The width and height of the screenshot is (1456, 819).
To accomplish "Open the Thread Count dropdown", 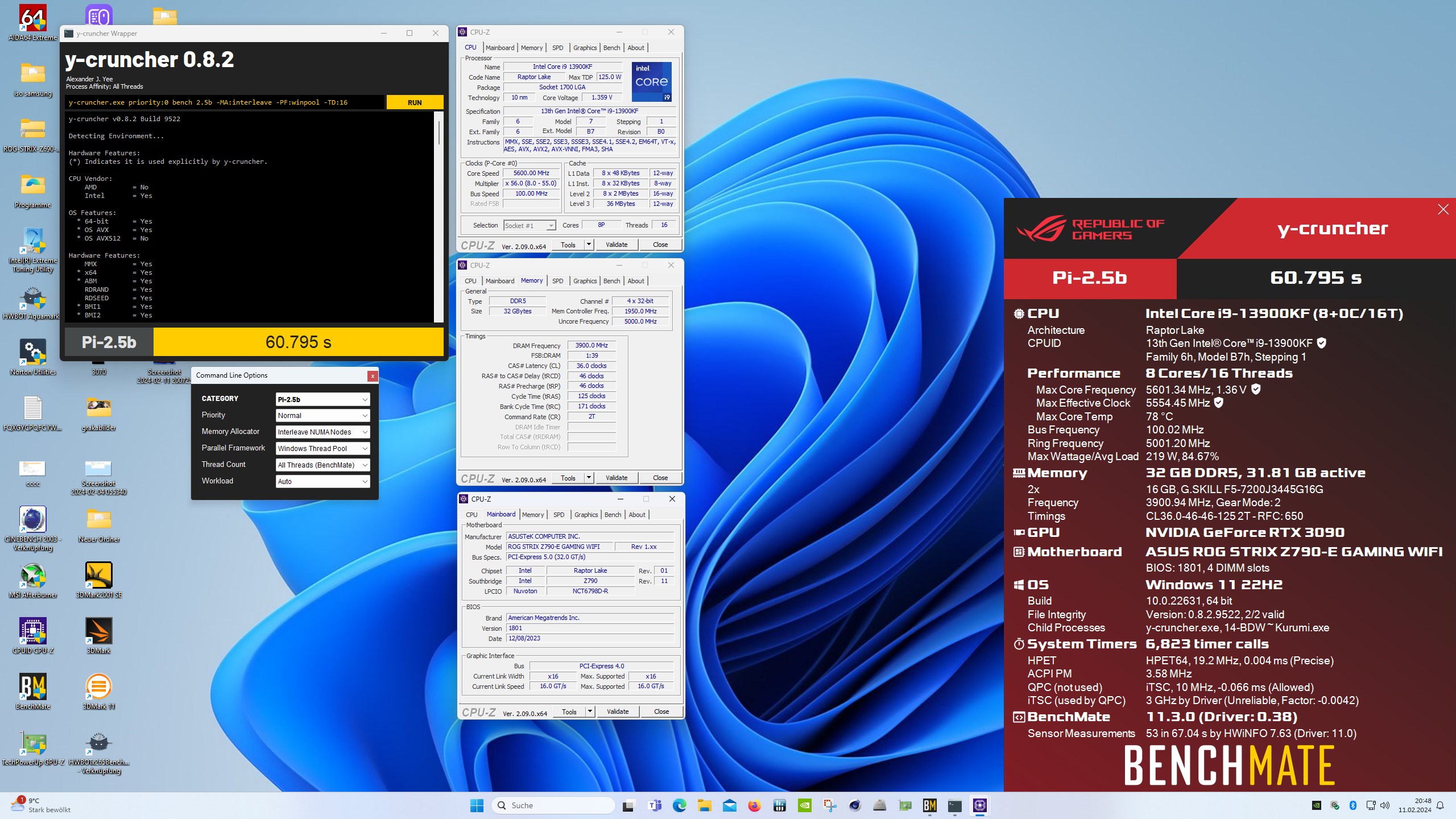I will (322, 465).
